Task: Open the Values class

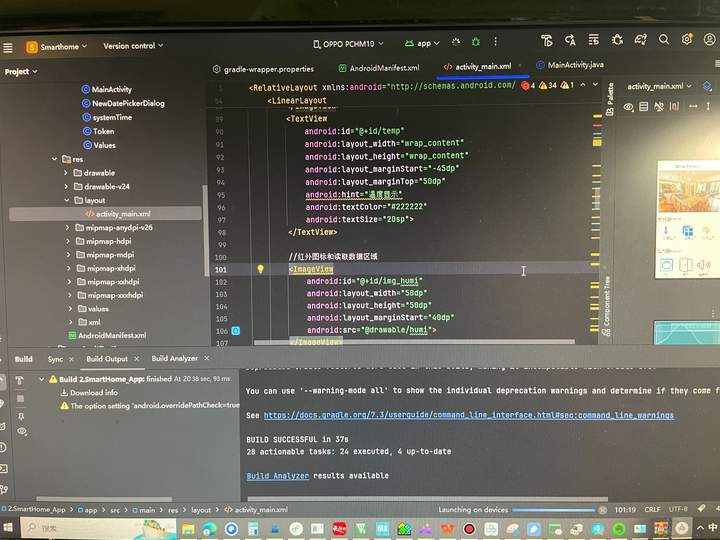Action: [100, 145]
